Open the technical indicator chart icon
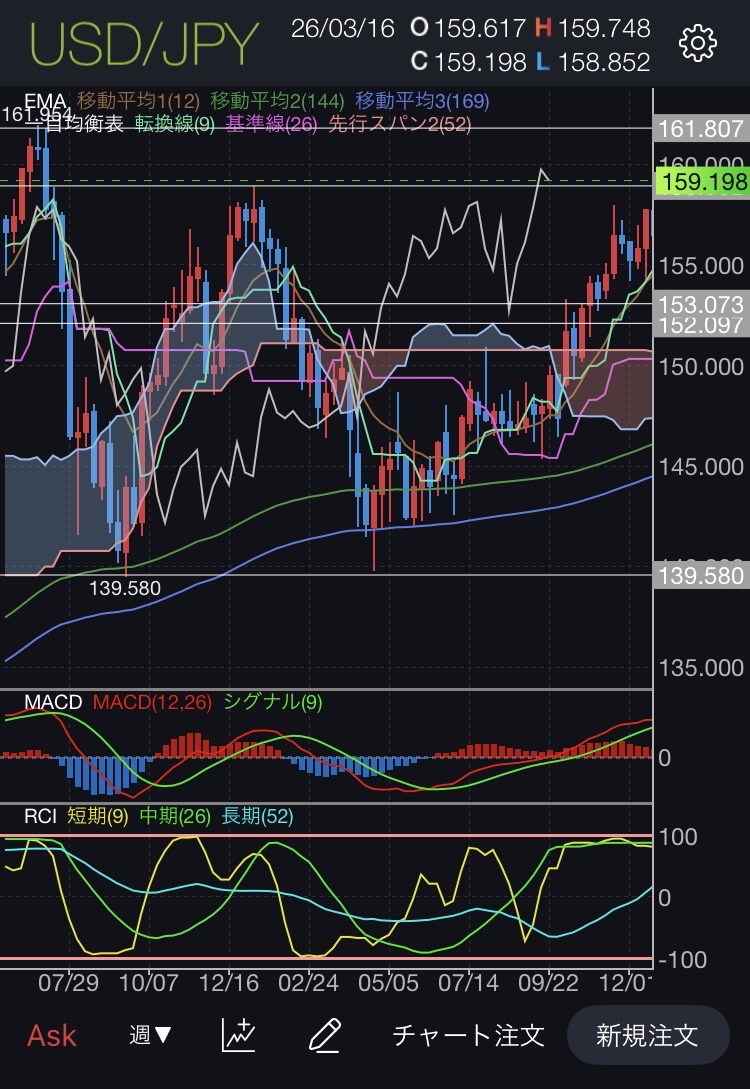This screenshot has width=750, height=1089. point(238,1034)
